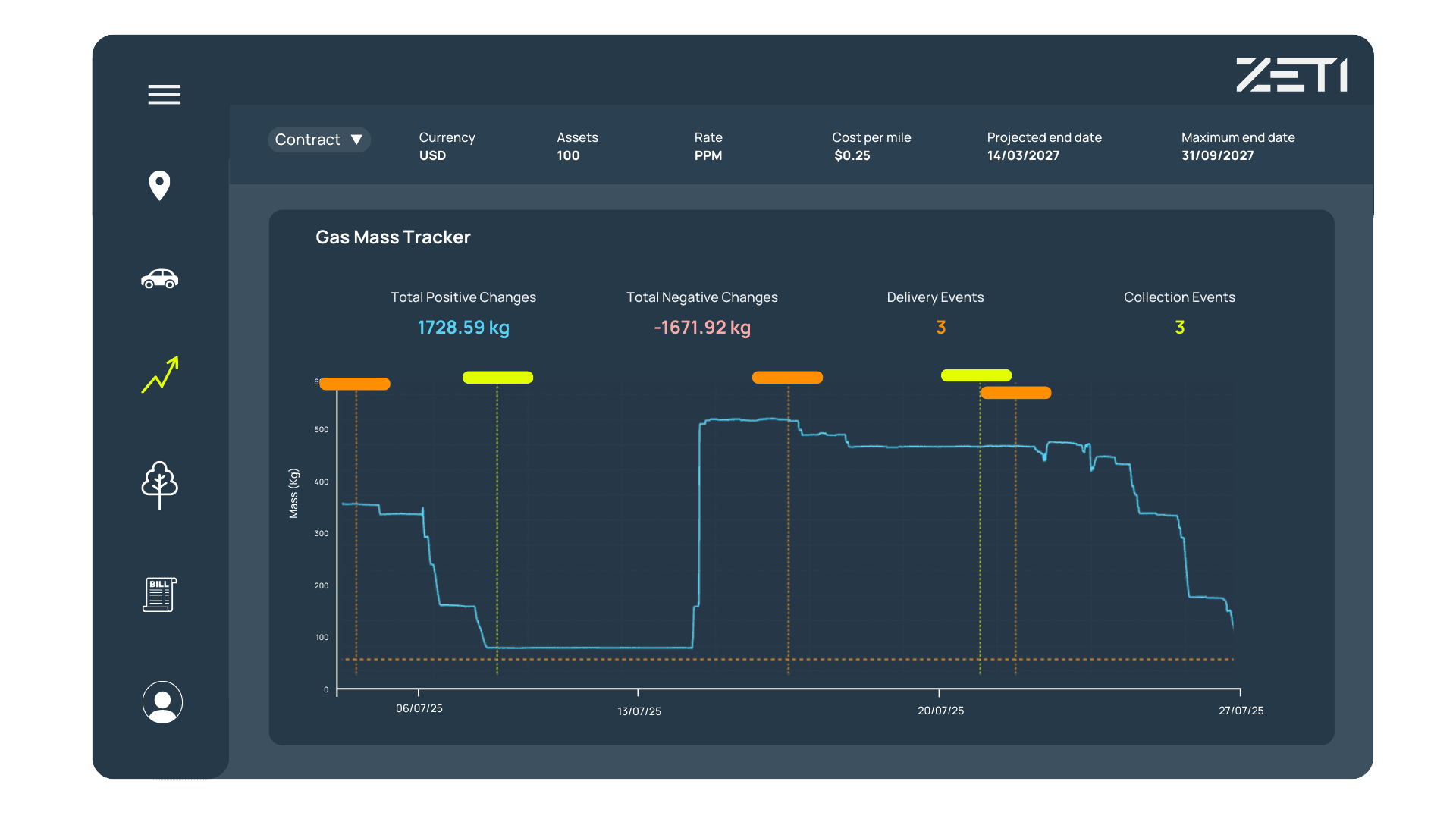Select the yellow trend arrow analytics icon
Viewport: 1456px width, 819px height.
coord(160,375)
